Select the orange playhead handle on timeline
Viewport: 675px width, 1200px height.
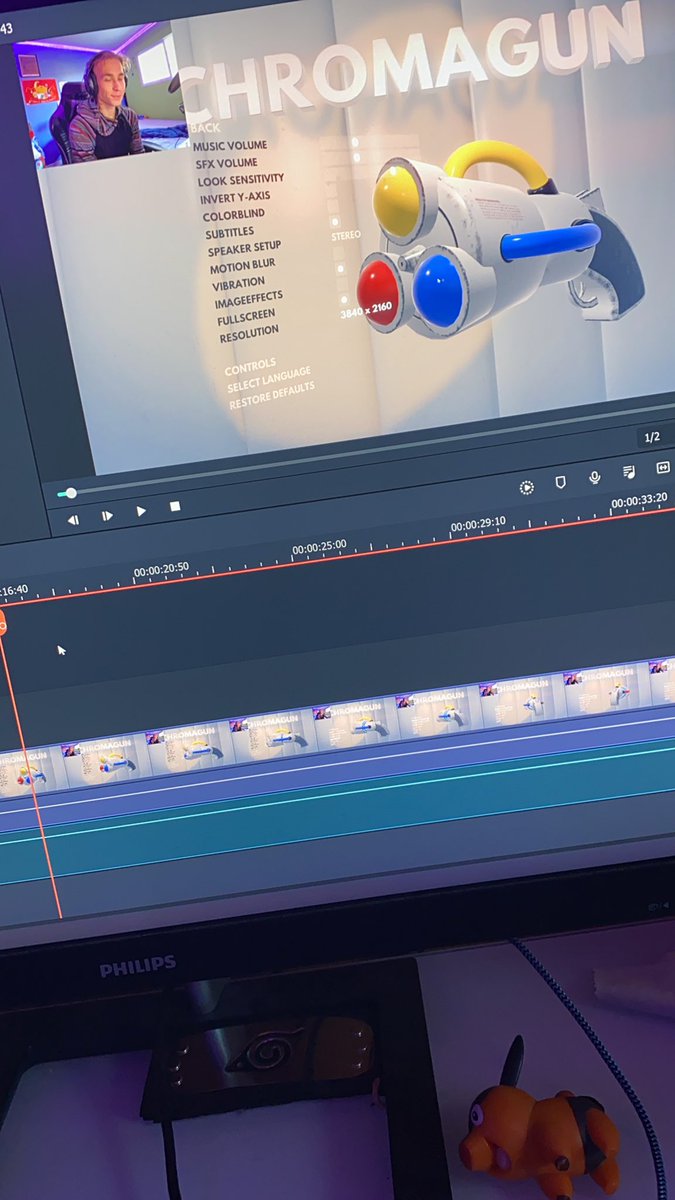(x=2, y=626)
